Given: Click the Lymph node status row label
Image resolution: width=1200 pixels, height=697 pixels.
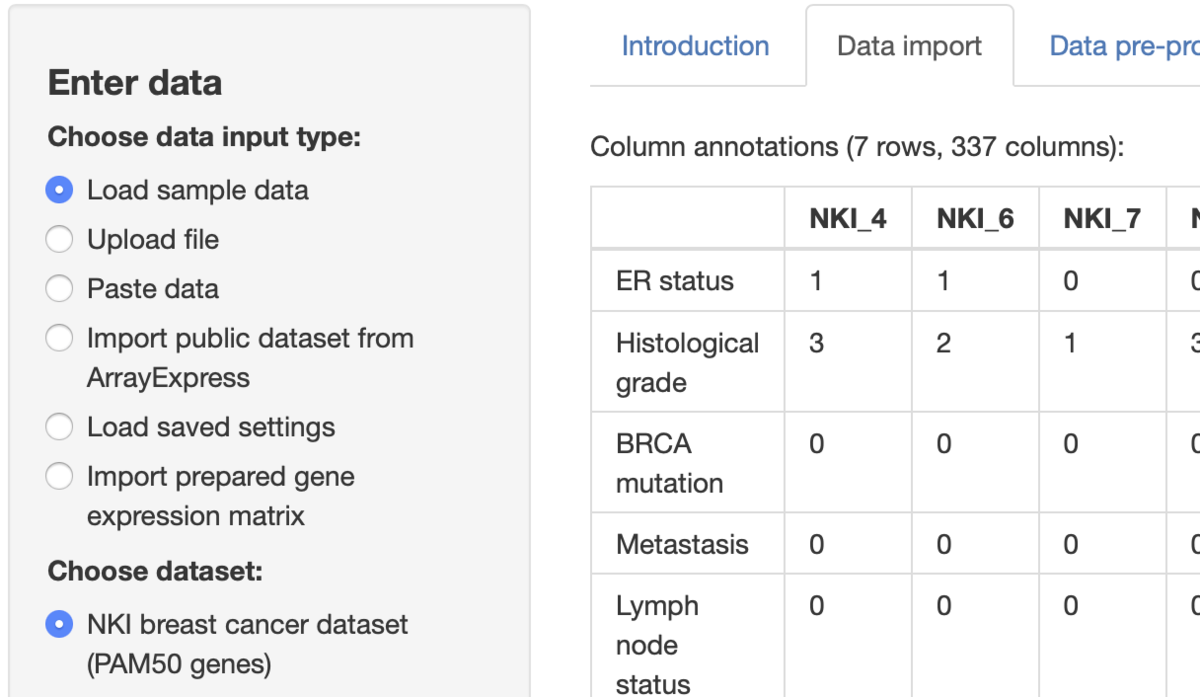Looking at the screenshot, I should tap(657, 645).
